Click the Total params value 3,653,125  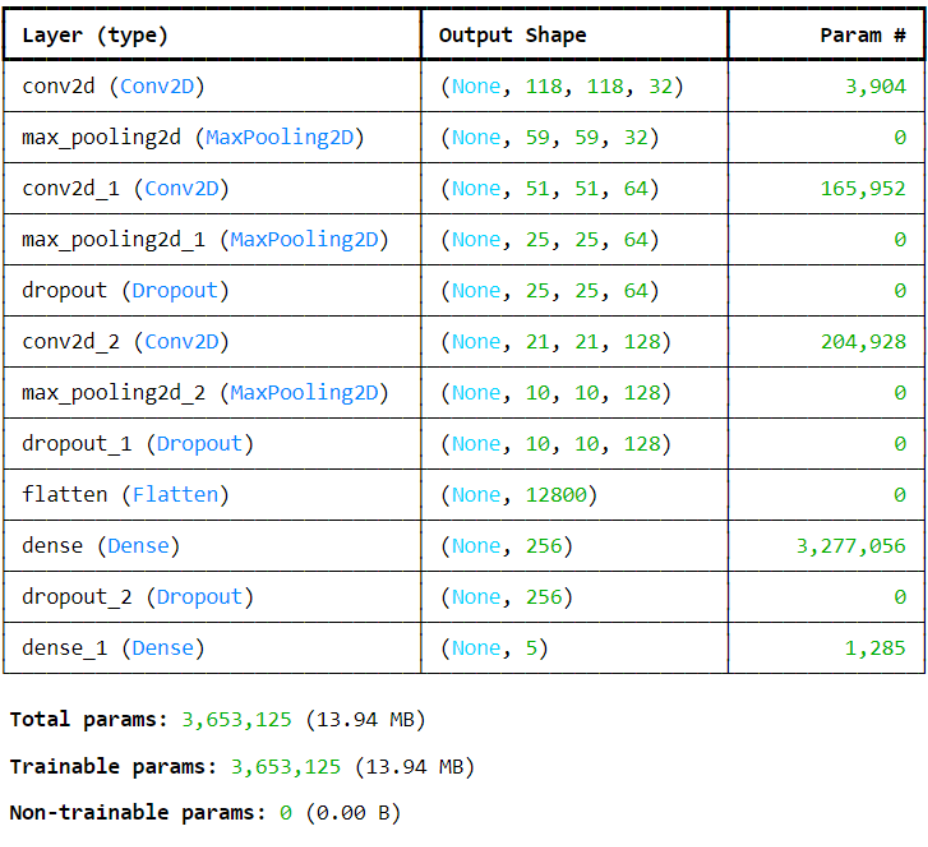click(238, 719)
